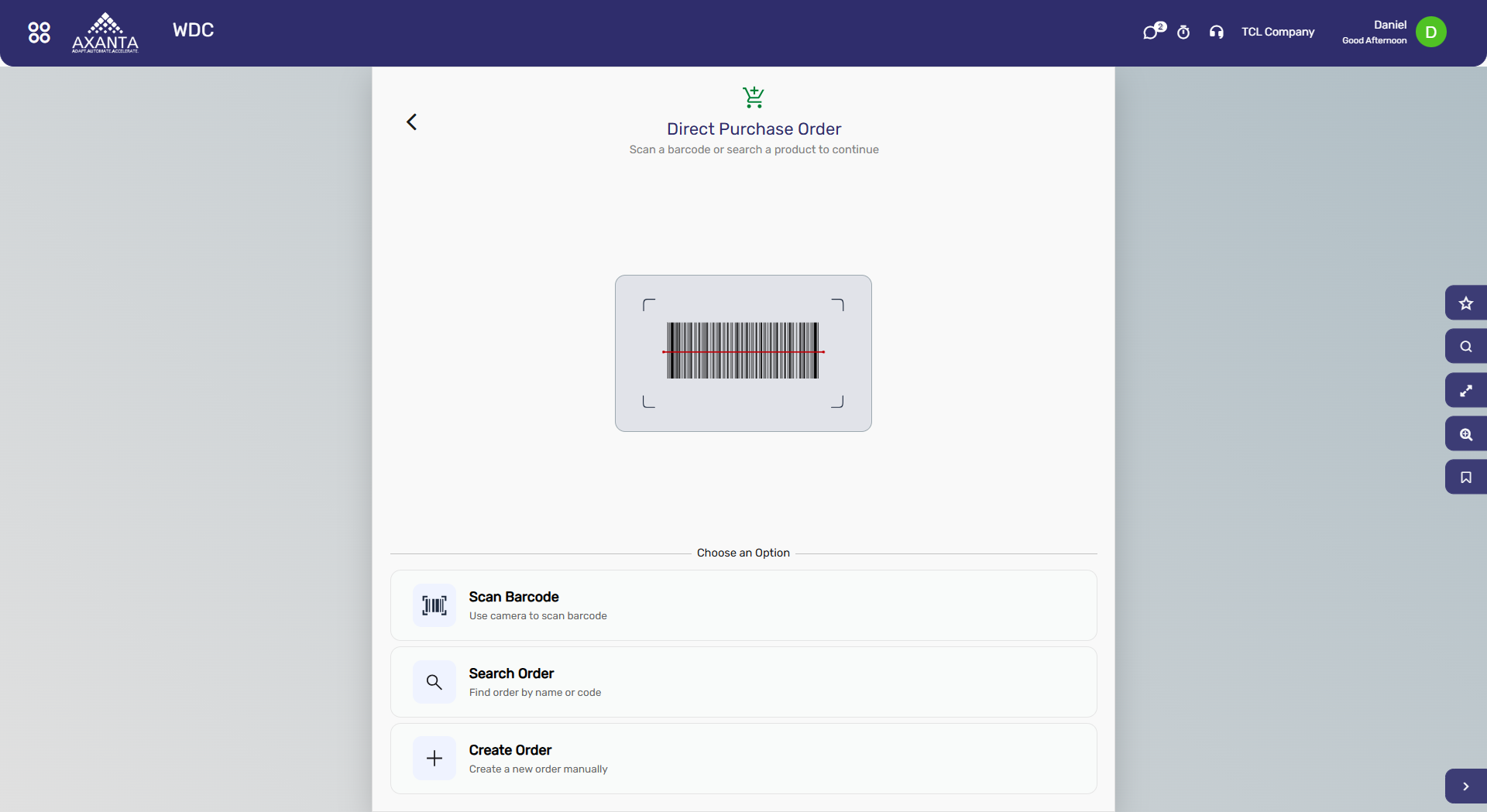The image size is (1487, 812).
Task: Open the timer stopwatch icon
Action: click(1183, 32)
